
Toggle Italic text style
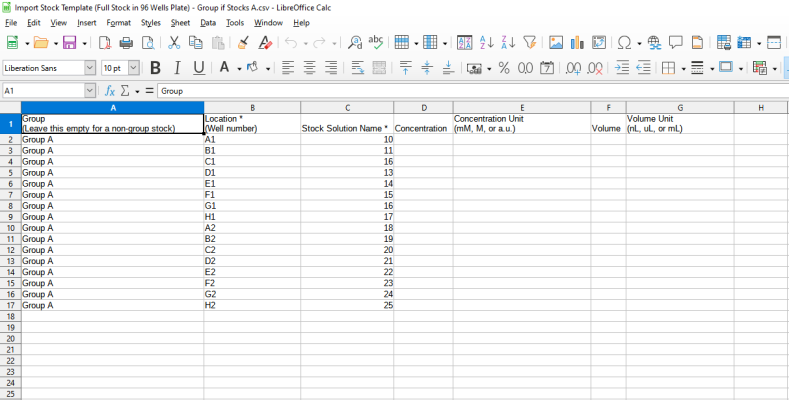point(177,68)
